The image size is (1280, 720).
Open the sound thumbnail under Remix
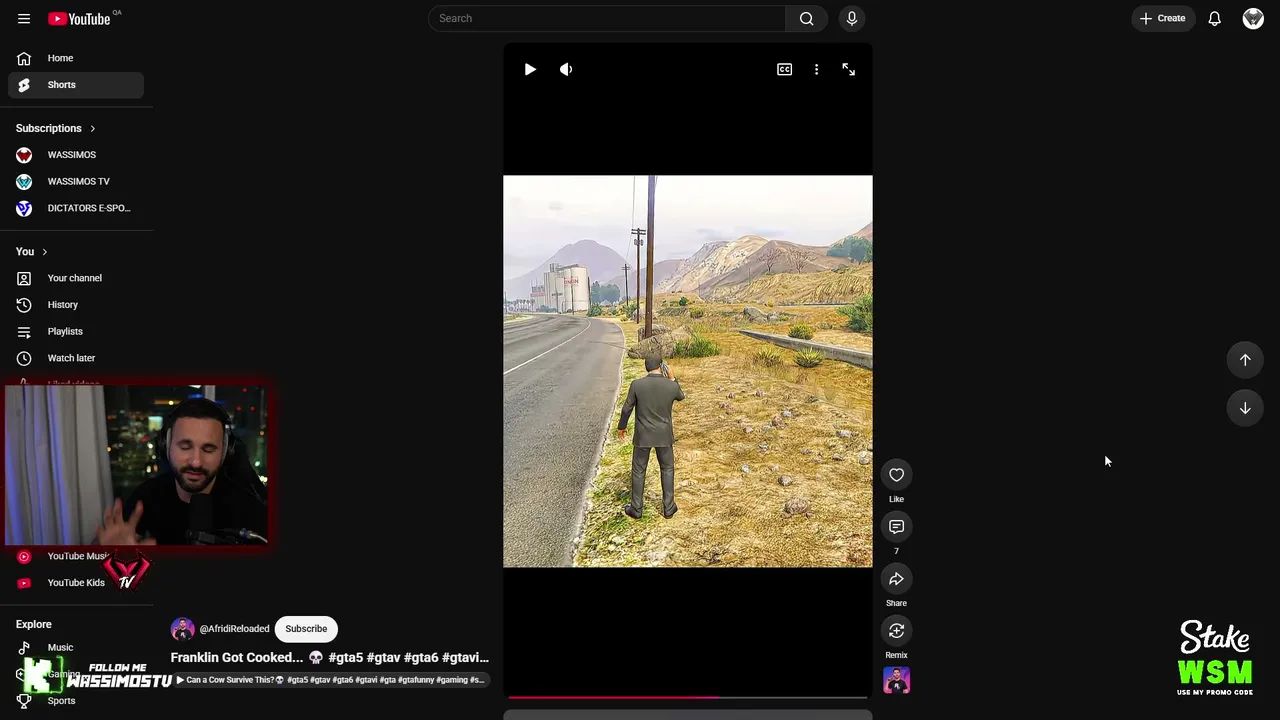(x=896, y=680)
